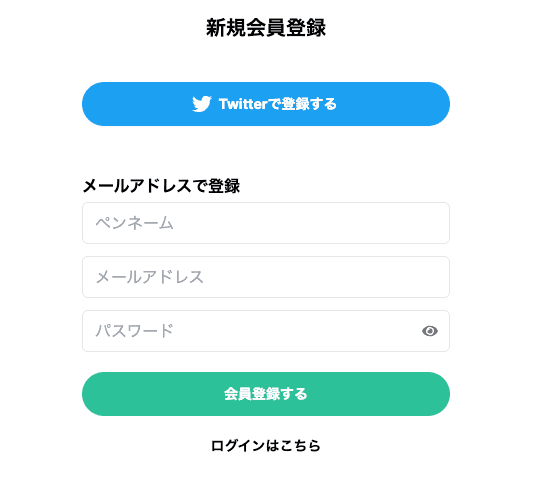
Task: Focus the ペンネーム input field
Action: (x=266, y=223)
